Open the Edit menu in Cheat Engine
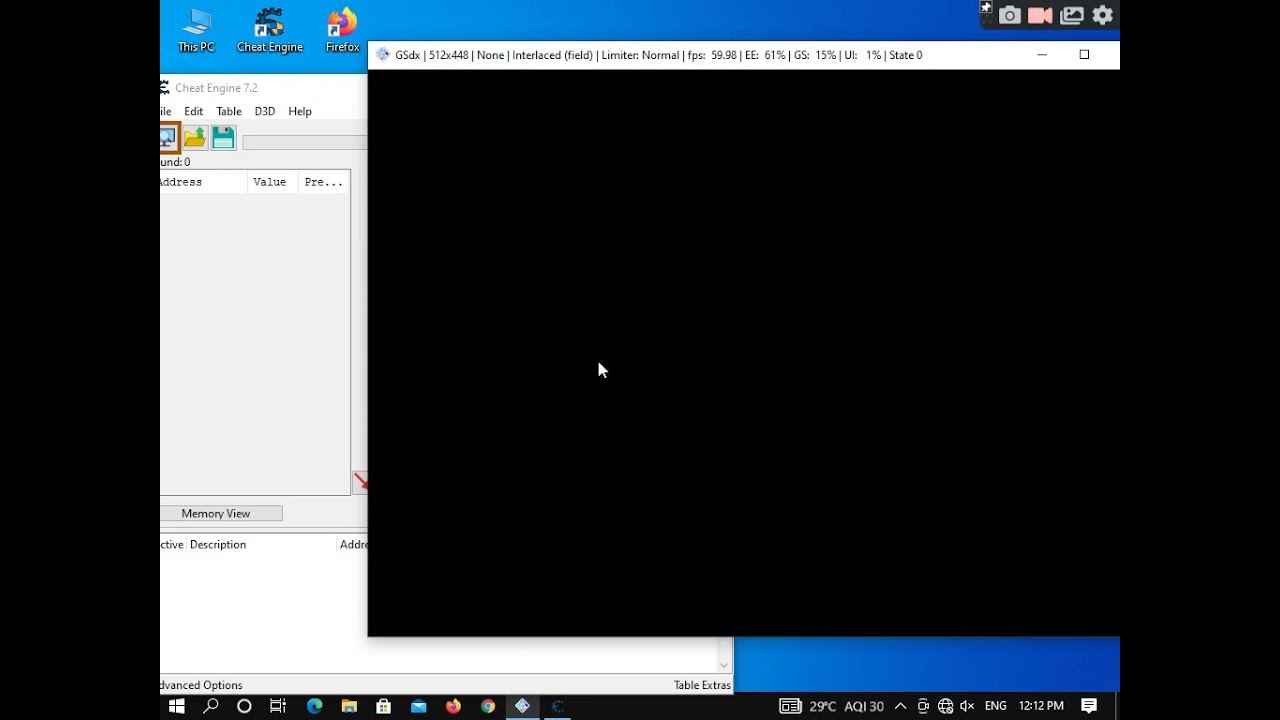1280x720 pixels. point(193,111)
